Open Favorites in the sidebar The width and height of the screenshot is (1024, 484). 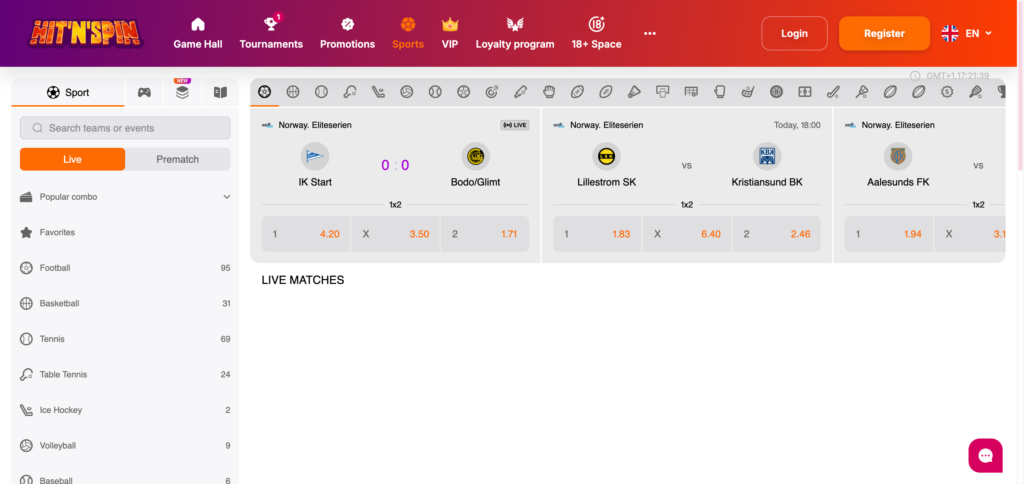(125, 233)
